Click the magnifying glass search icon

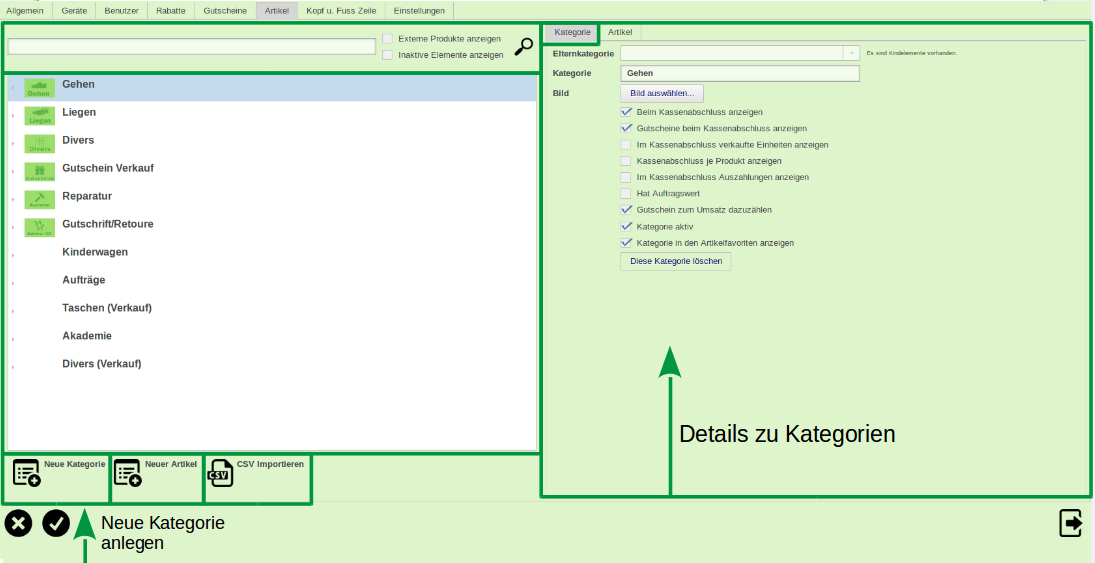tap(523, 46)
